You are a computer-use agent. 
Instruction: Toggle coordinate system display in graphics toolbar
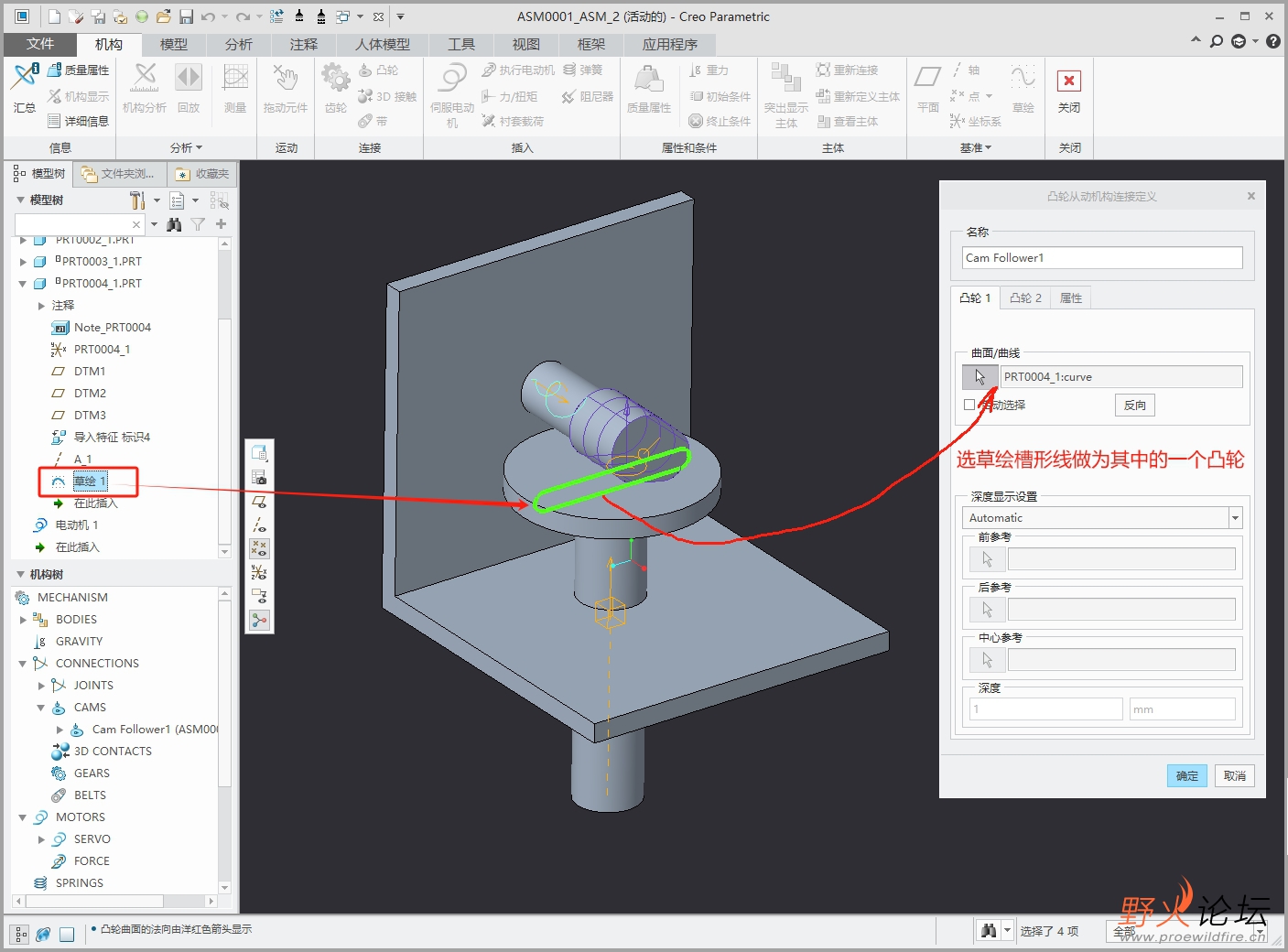click(260, 572)
